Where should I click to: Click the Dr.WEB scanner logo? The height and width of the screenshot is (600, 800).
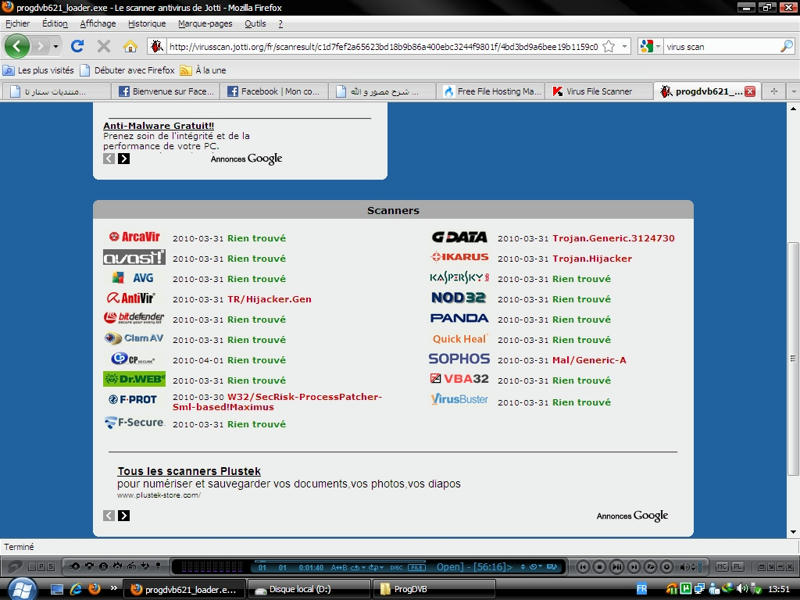(x=134, y=379)
